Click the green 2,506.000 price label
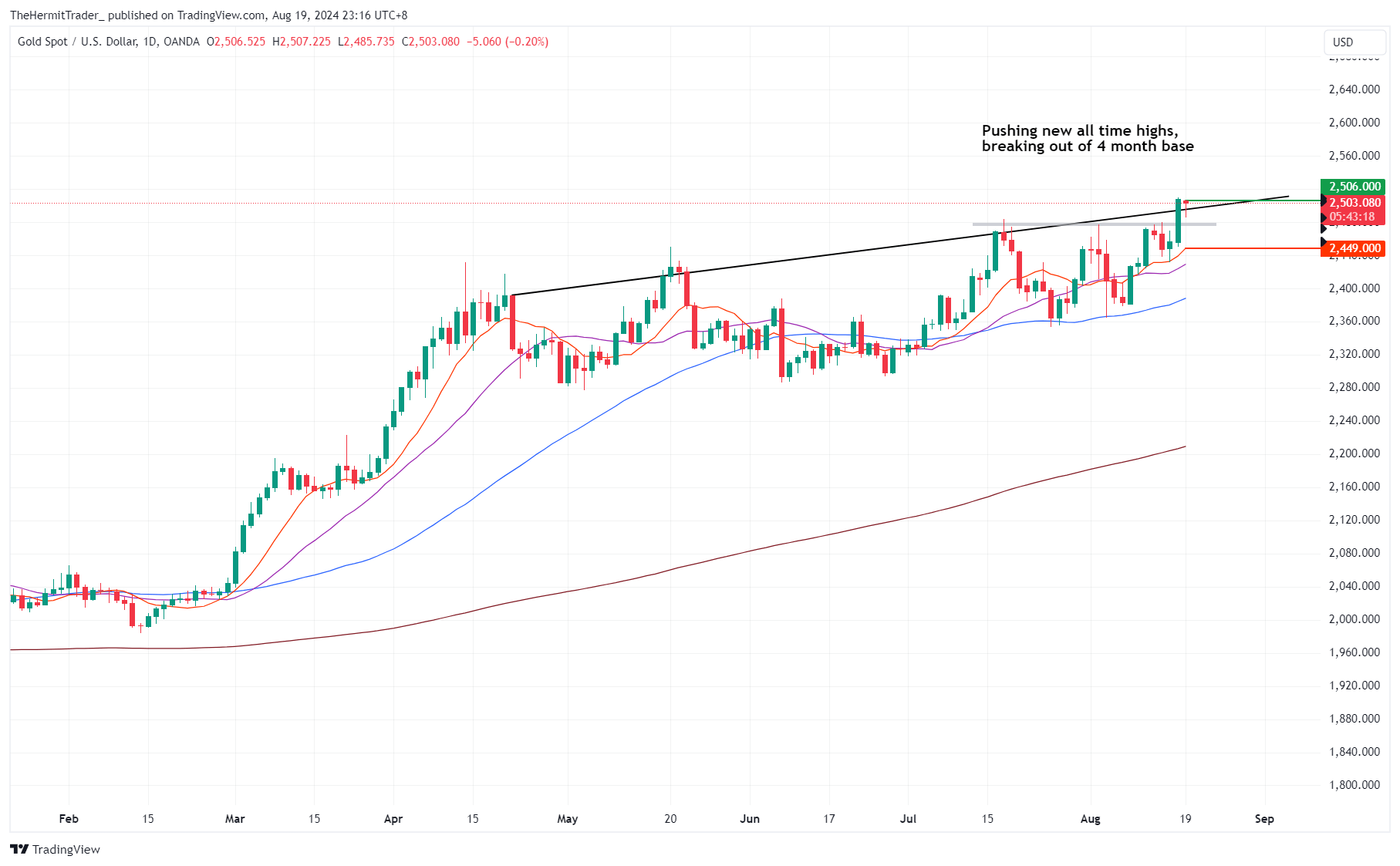The width and height of the screenshot is (1400, 866). pyautogui.click(x=1354, y=187)
